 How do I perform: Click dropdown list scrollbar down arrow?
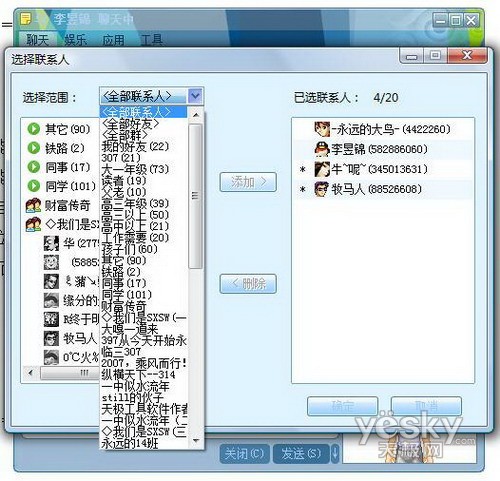(x=196, y=441)
